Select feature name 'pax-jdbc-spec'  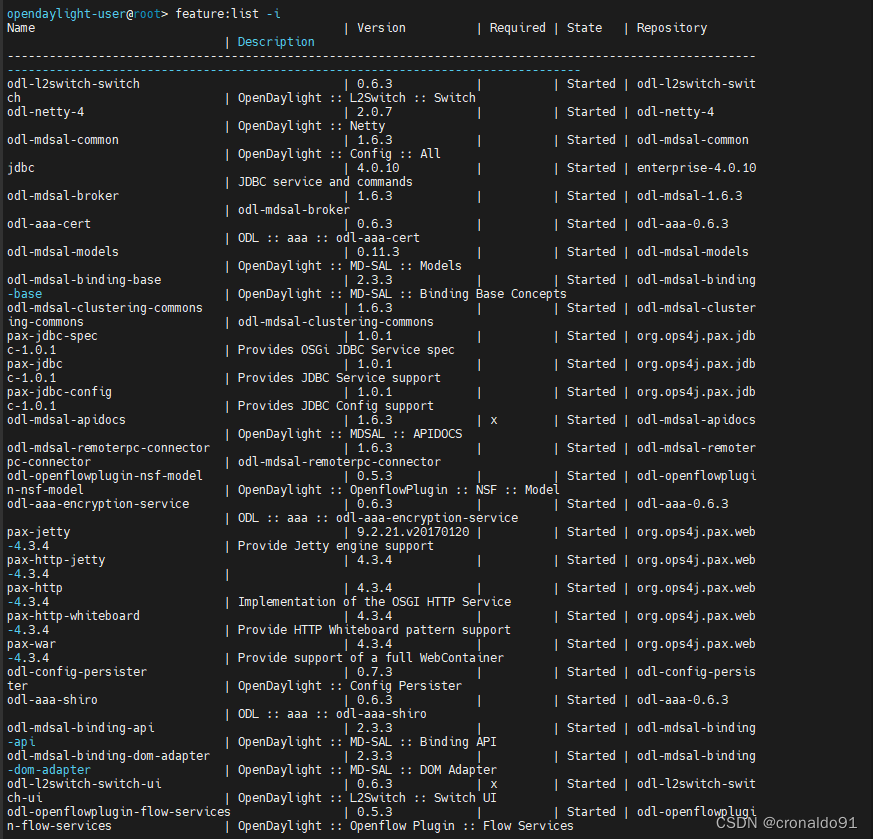tap(52, 336)
